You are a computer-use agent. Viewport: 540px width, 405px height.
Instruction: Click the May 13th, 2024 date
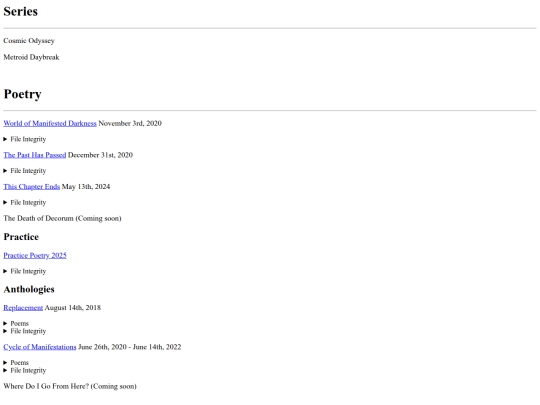point(86,187)
